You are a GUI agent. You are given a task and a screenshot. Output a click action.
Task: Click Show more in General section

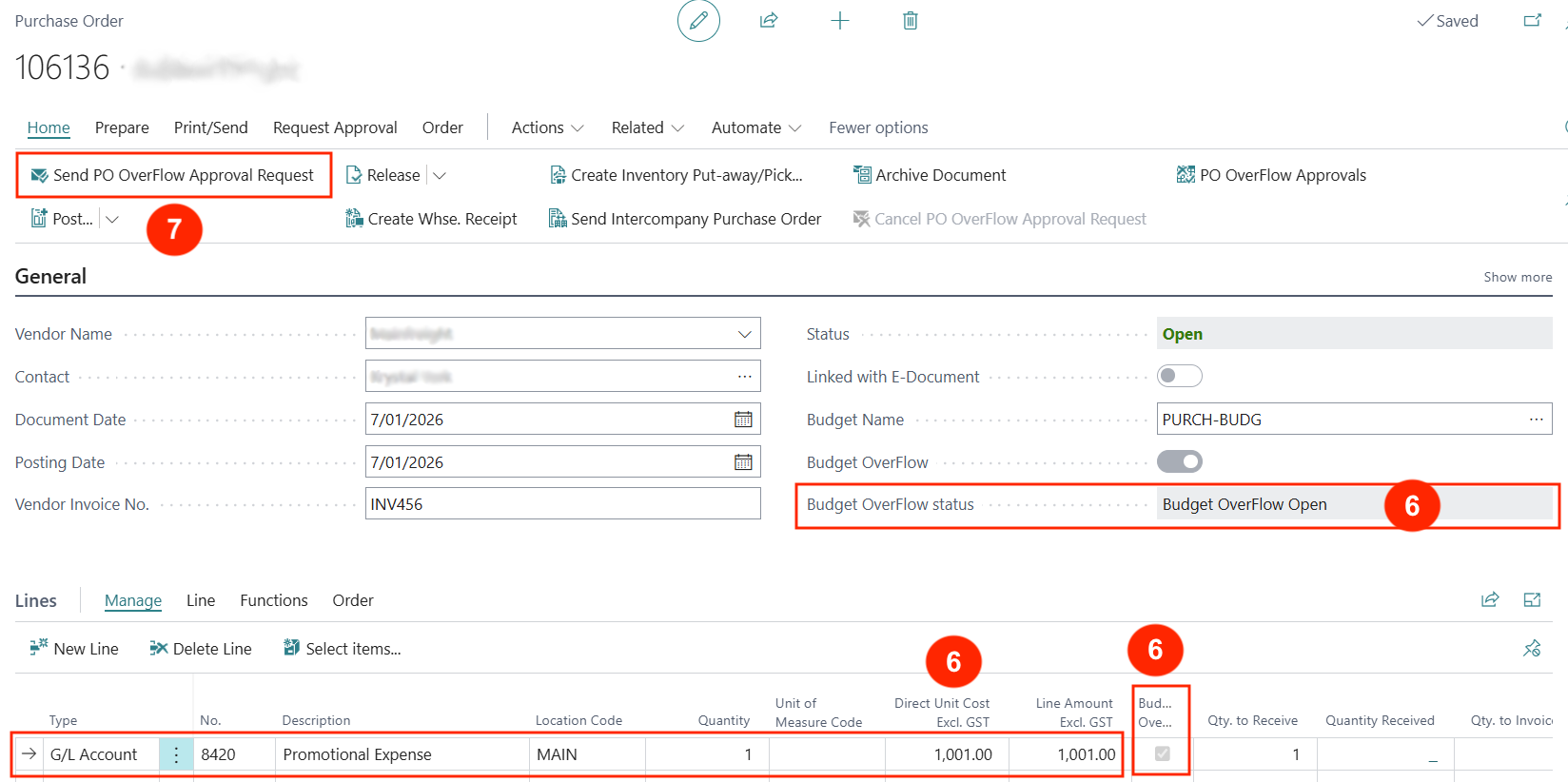(1517, 277)
